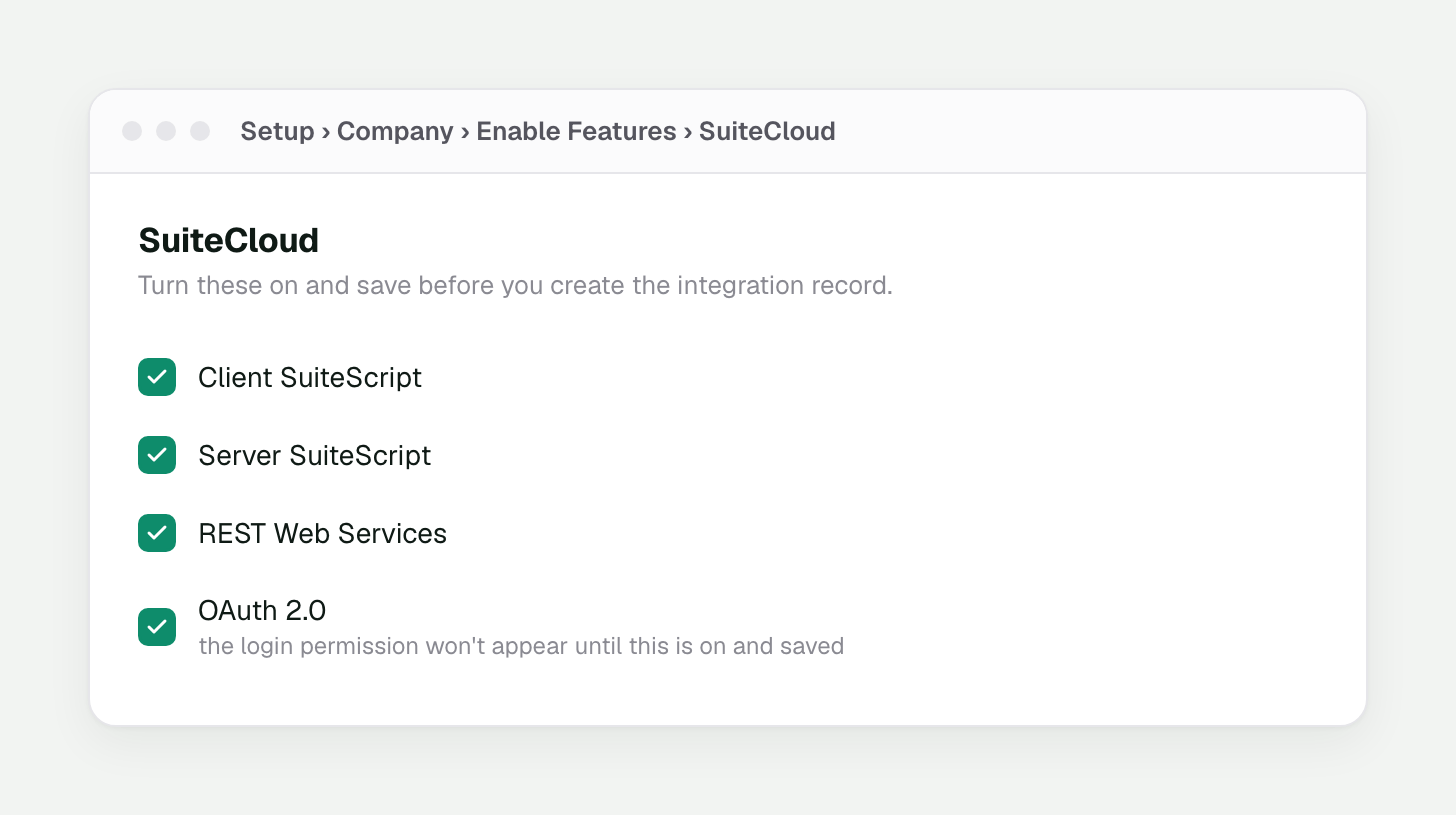Click the middle gray window control dot

click(x=166, y=131)
